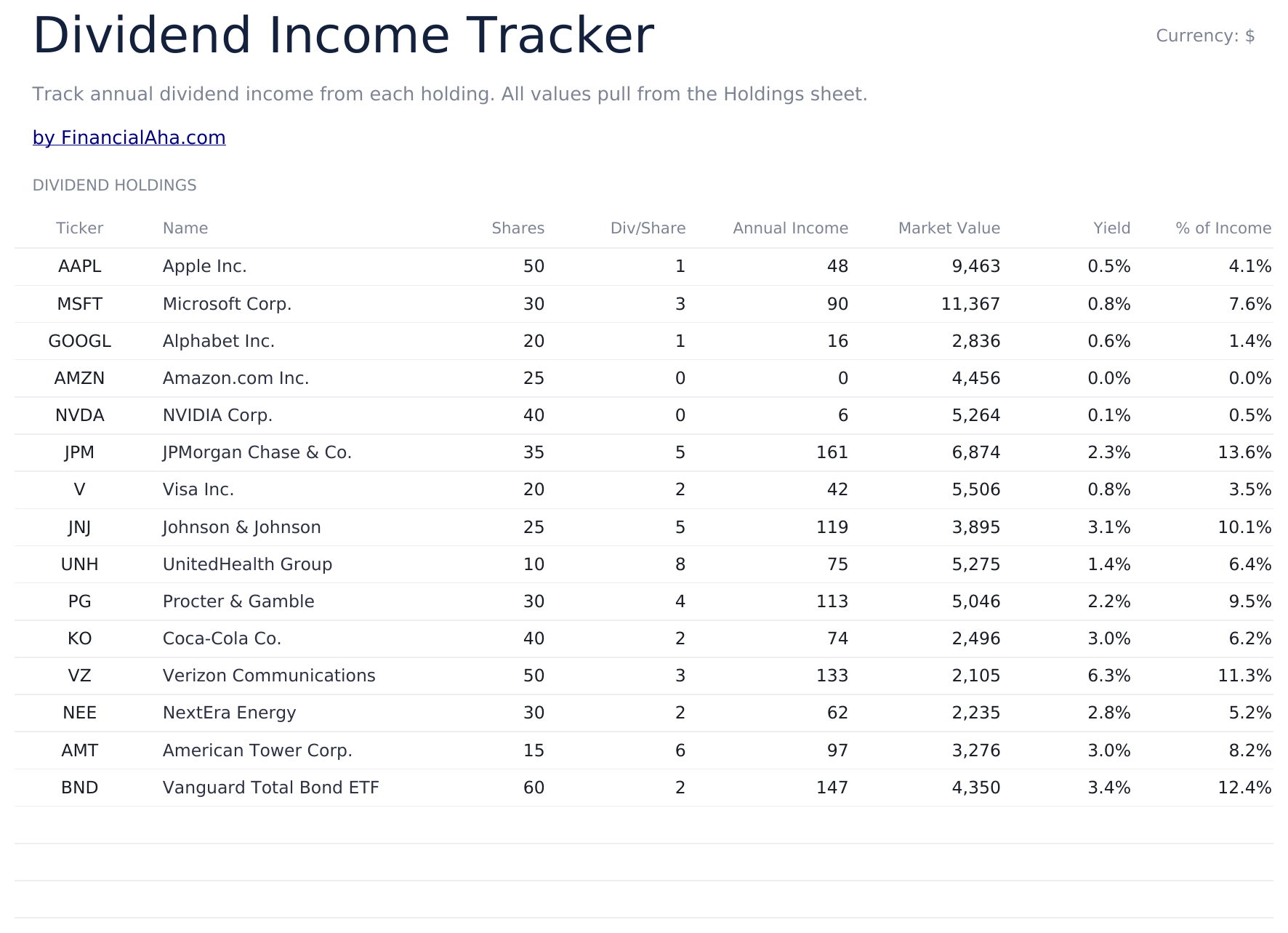The height and width of the screenshot is (933, 1288).
Task: Select the NextEra Energy name cell
Action: coord(230,713)
